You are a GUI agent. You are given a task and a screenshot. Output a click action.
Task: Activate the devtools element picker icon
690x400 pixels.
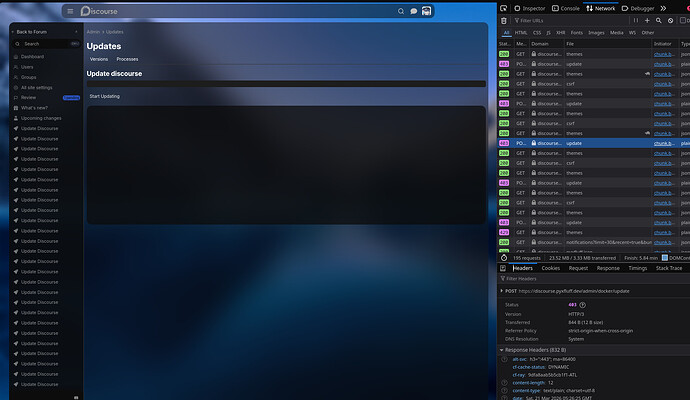(503, 8)
